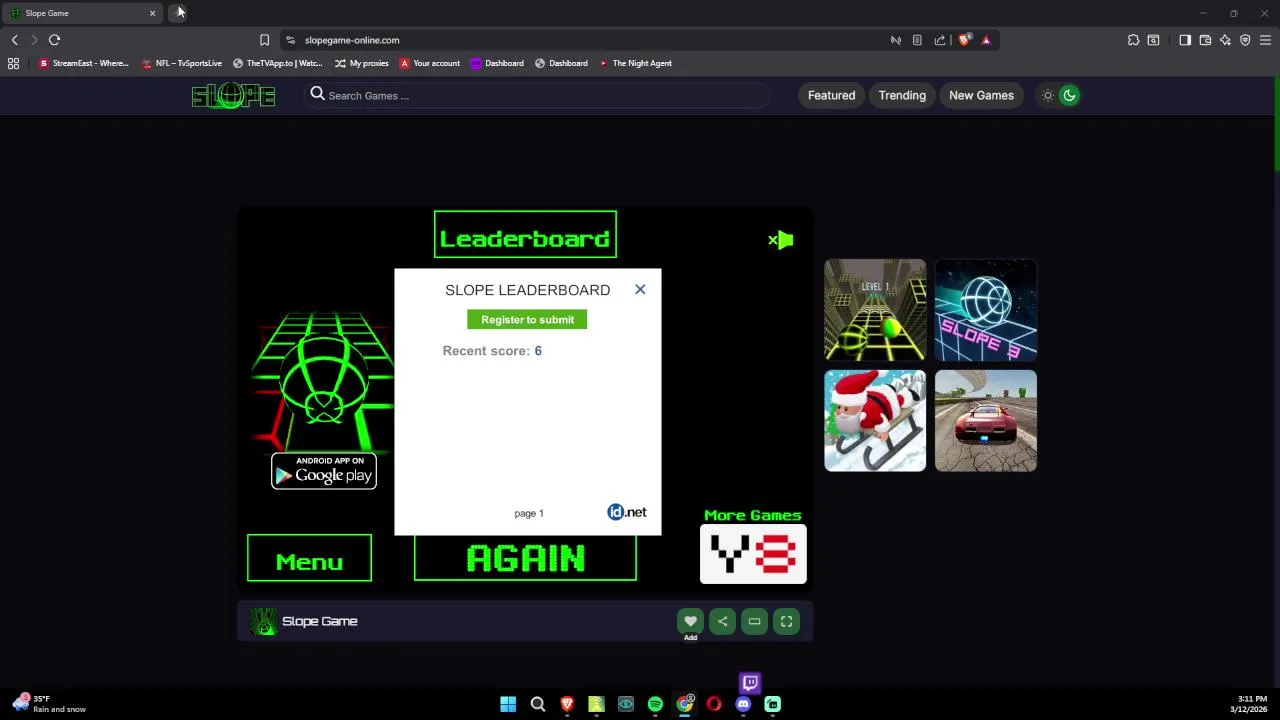
Task: Open the TheTVApp.to bookmark
Action: 278,63
